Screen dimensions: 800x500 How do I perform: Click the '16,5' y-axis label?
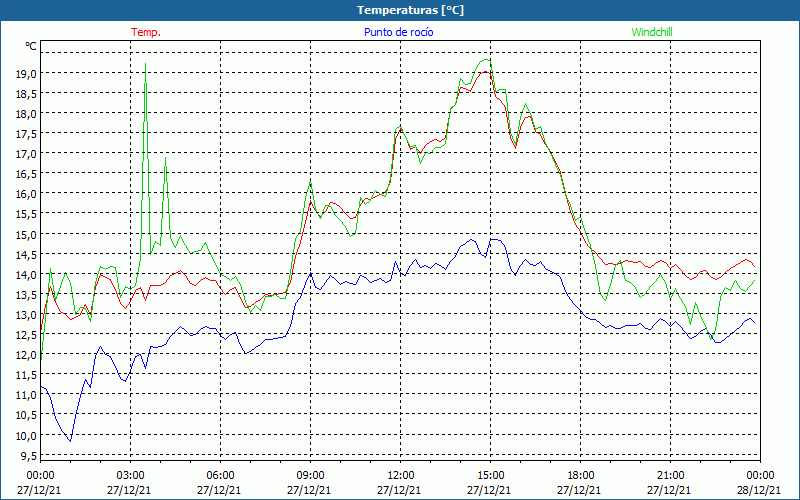click(x=27, y=174)
